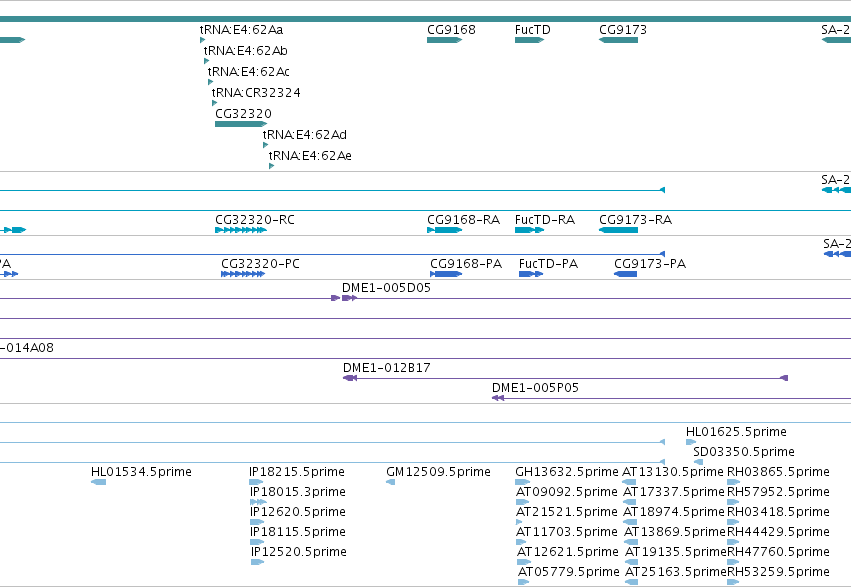Select protein FucTD-PA

point(531,274)
